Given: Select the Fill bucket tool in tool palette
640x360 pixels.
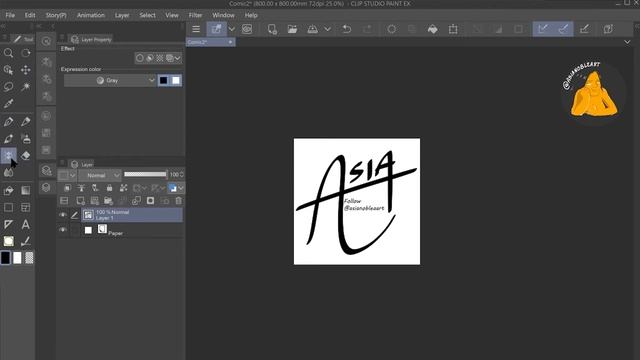Looking at the screenshot, I should pos(8,191).
